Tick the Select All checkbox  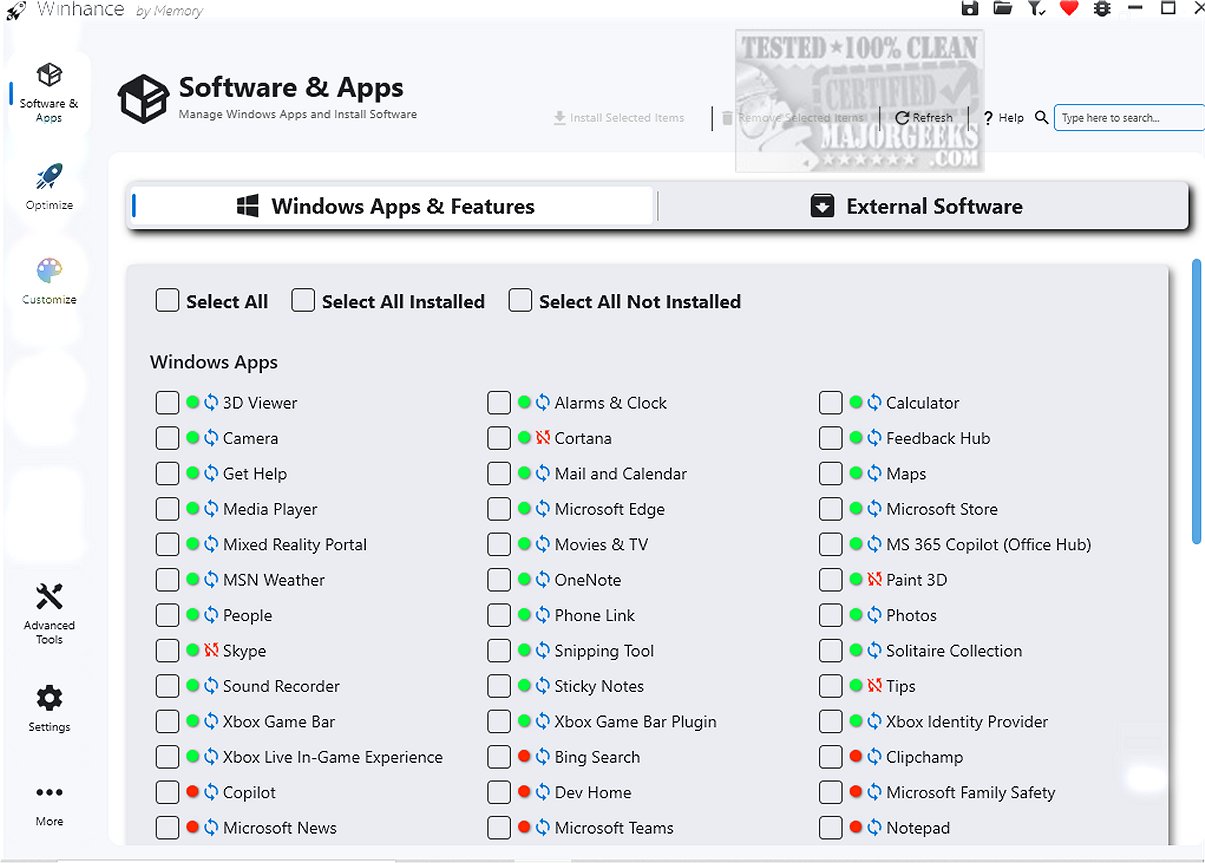(167, 301)
